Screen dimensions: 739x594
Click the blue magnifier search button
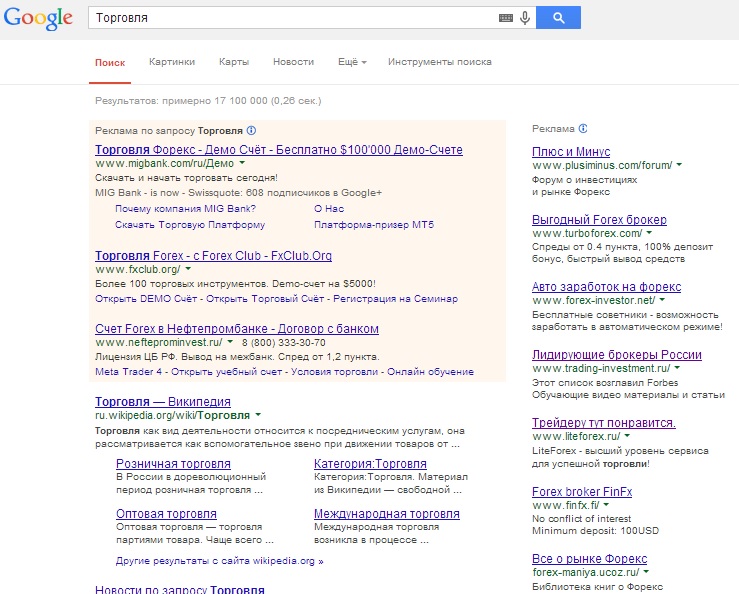coord(558,18)
